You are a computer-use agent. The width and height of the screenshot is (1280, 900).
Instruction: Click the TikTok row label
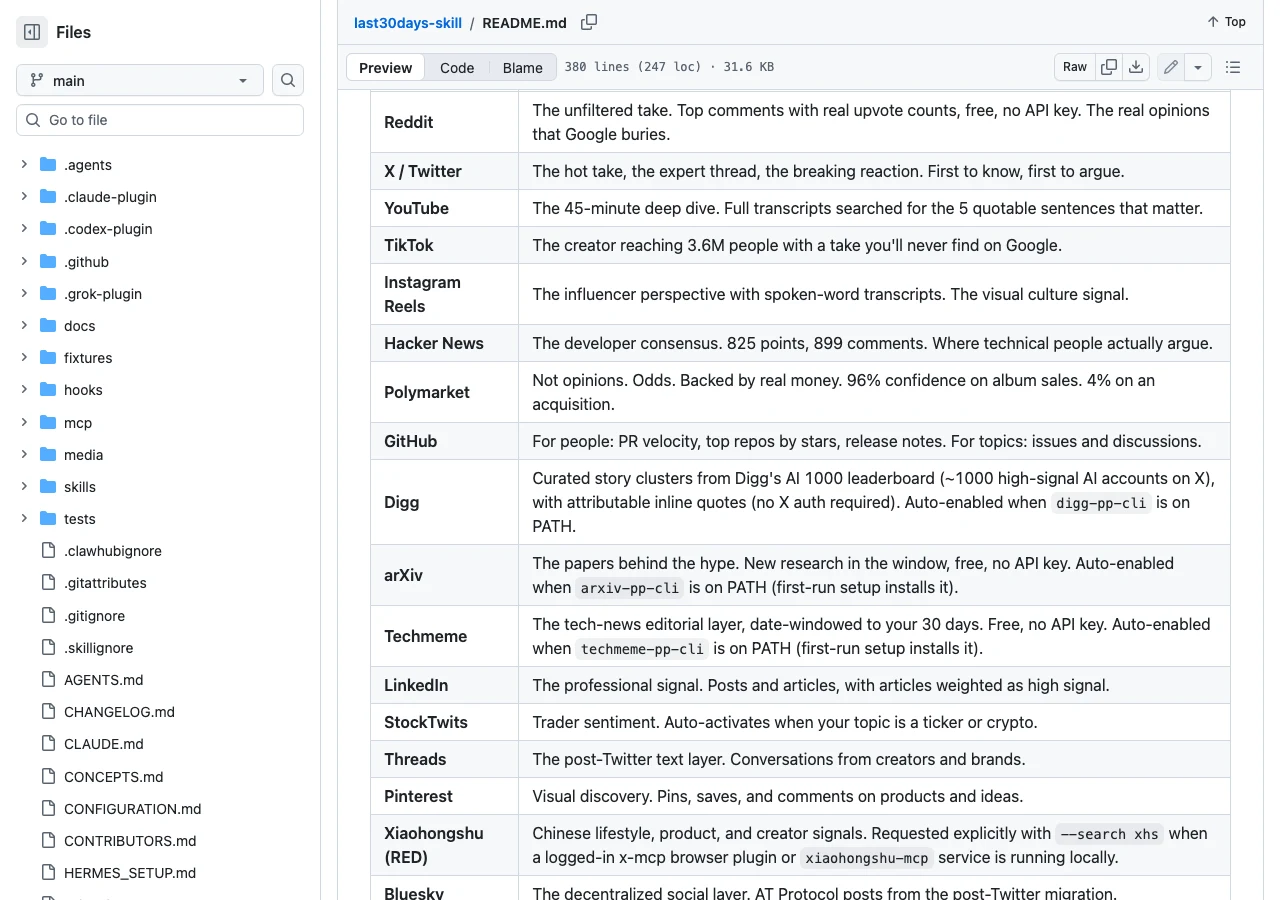(409, 245)
